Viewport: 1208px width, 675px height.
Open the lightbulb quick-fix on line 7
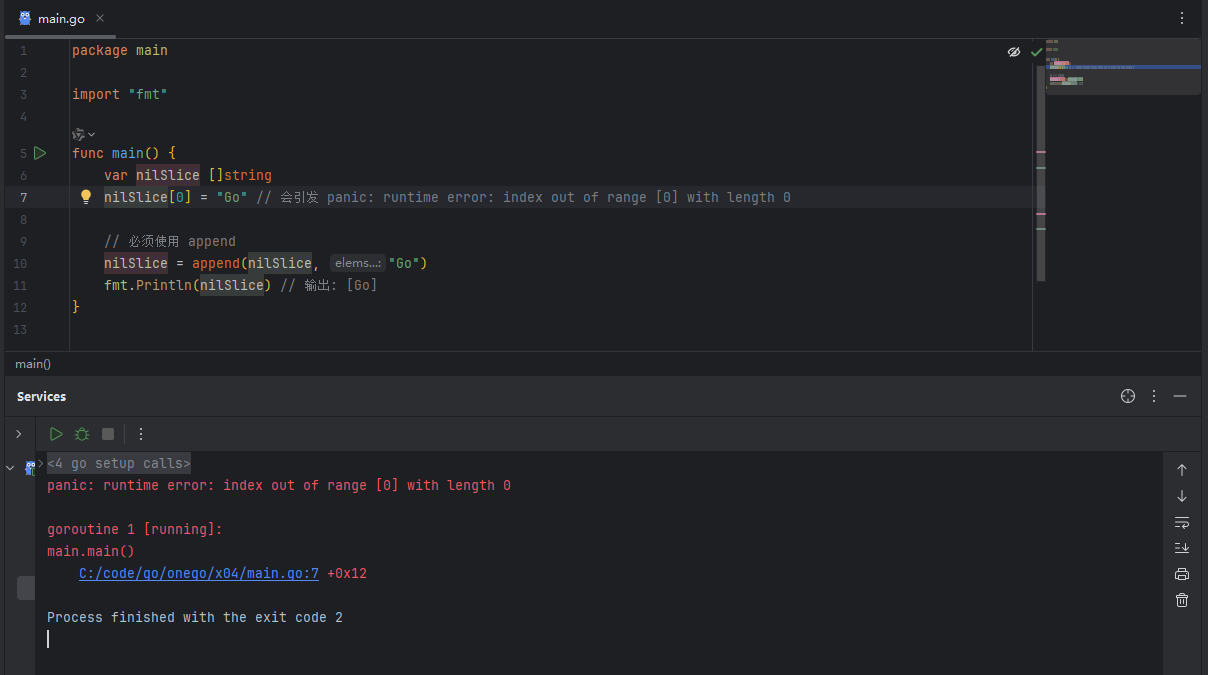(86, 197)
